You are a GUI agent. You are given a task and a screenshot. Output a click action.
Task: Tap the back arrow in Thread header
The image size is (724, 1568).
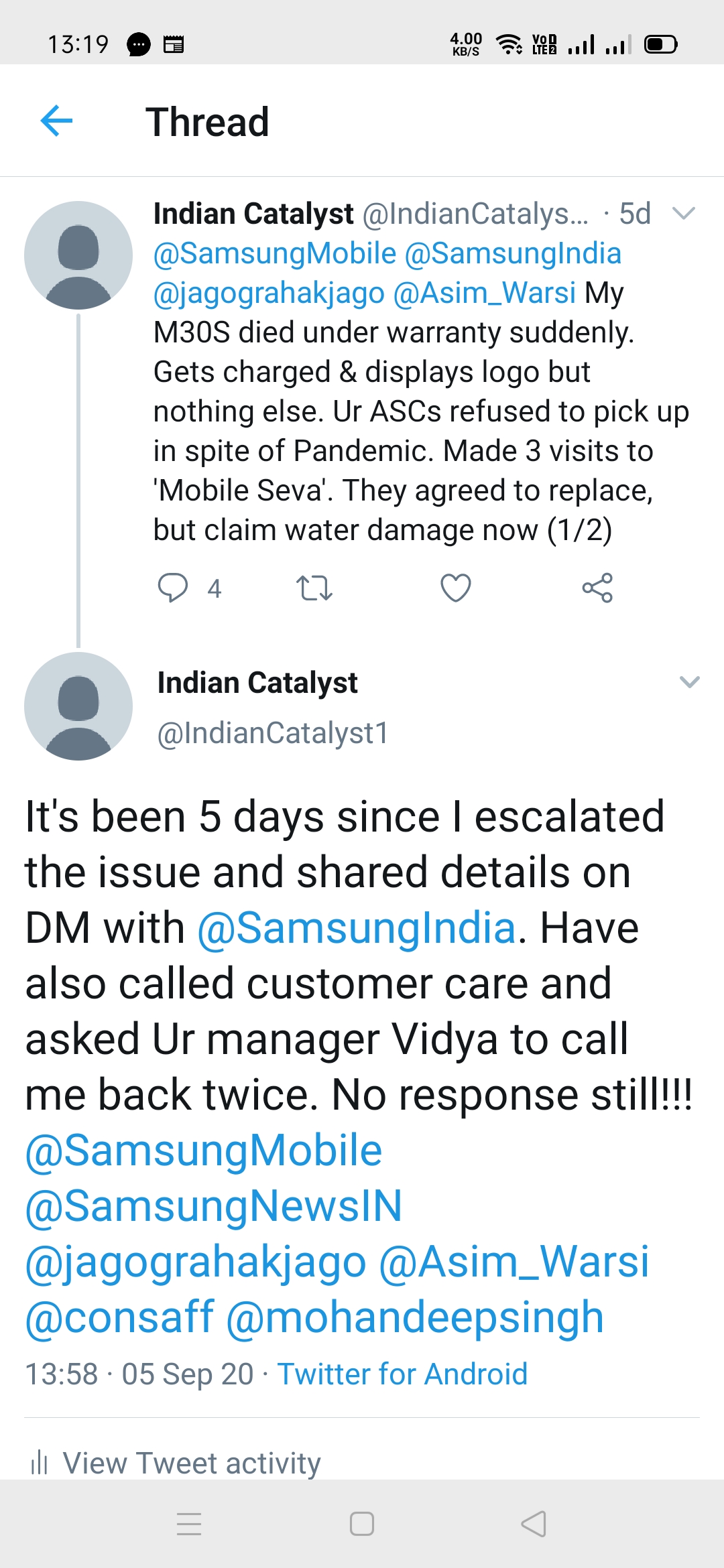pyautogui.click(x=56, y=121)
